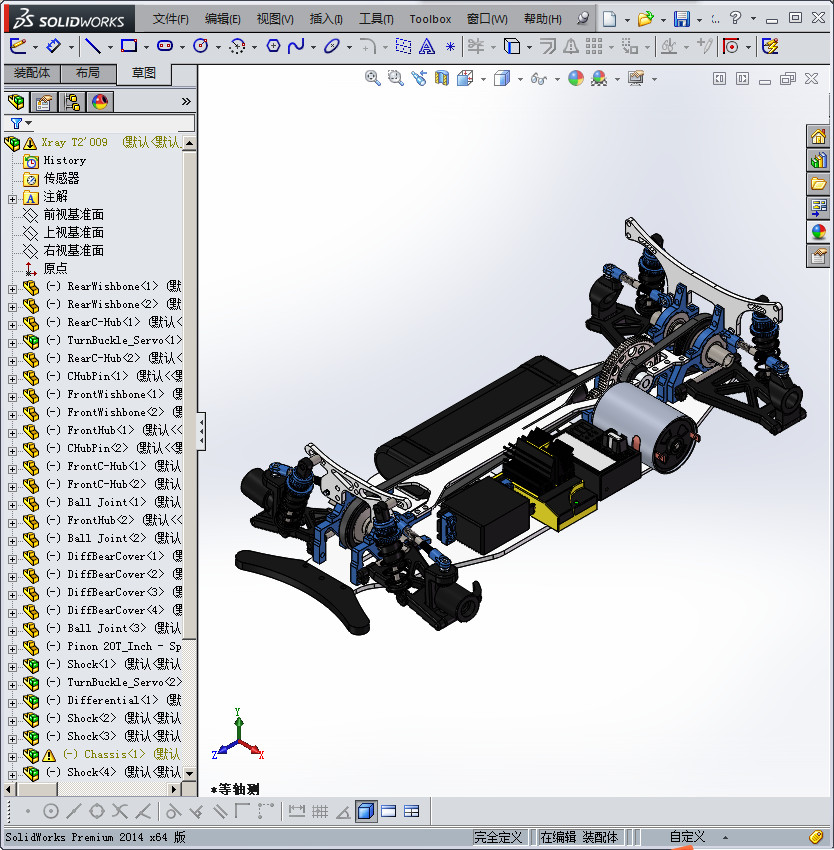Viewport: 834px width, 850px height.
Task: Toggle the sketch grid display snap
Action: click(x=320, y=812)
